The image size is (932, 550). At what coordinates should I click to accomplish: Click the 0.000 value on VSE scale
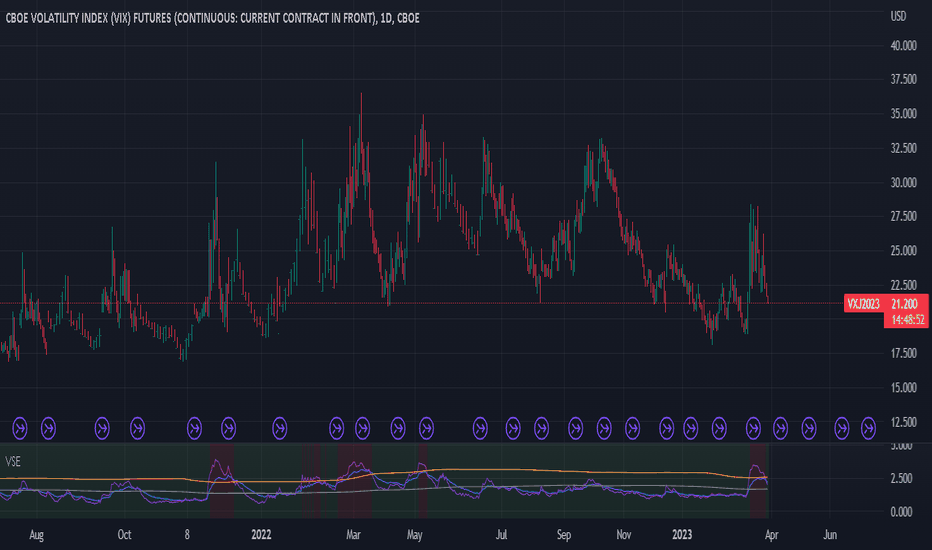tap(902, 511)
